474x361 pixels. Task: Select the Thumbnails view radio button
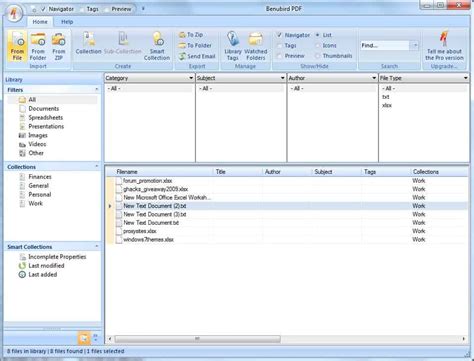click(x=318, y=56)
